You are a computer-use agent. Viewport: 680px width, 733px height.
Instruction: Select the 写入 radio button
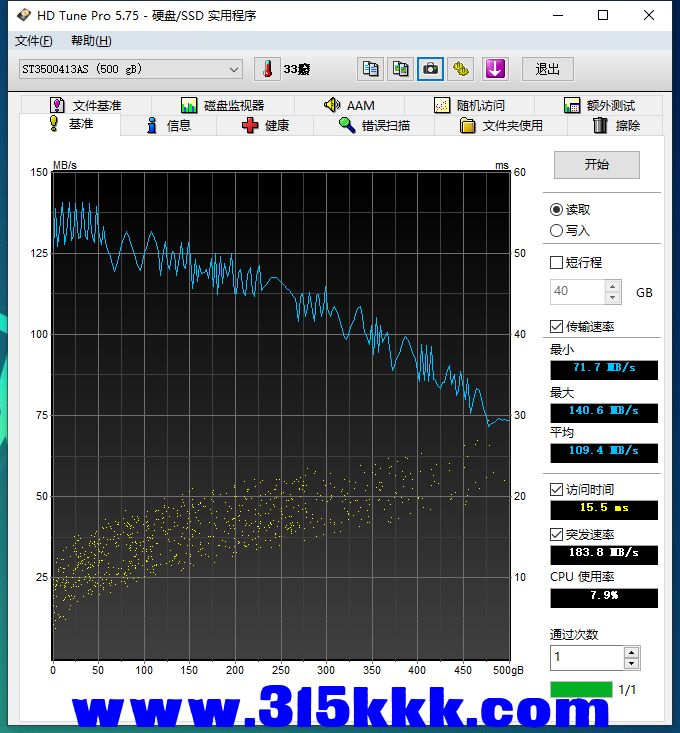[556, 230]
